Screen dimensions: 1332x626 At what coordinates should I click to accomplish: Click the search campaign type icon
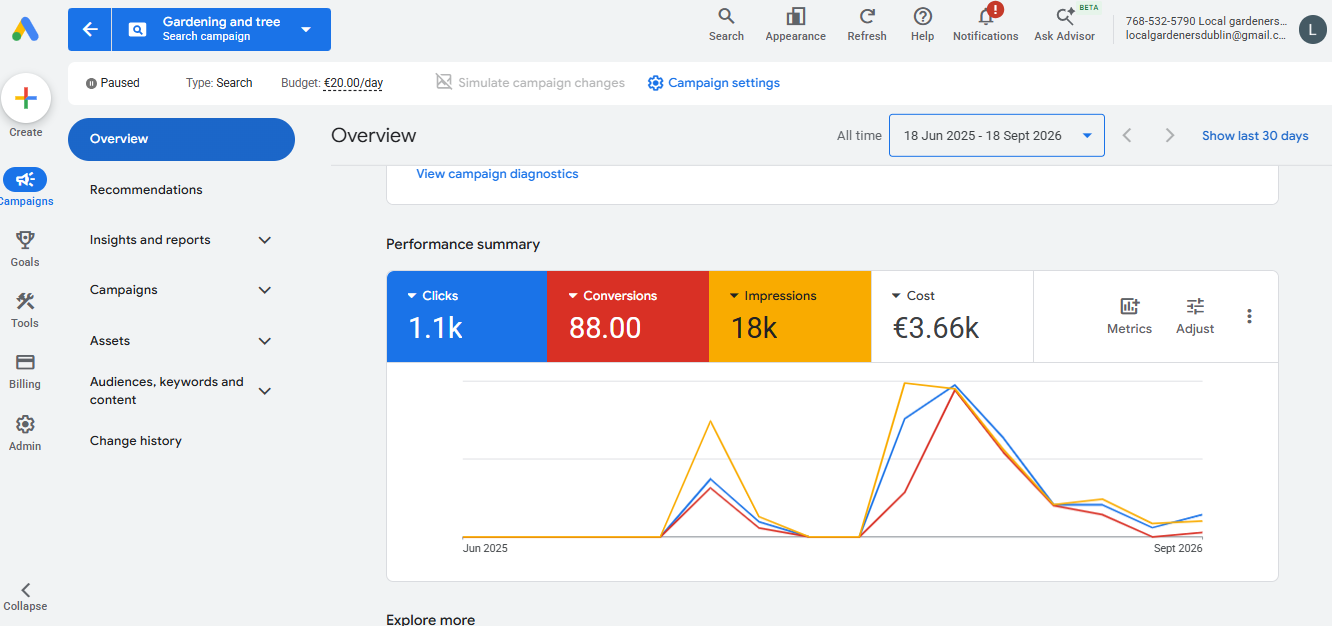[x=137, y=29]
